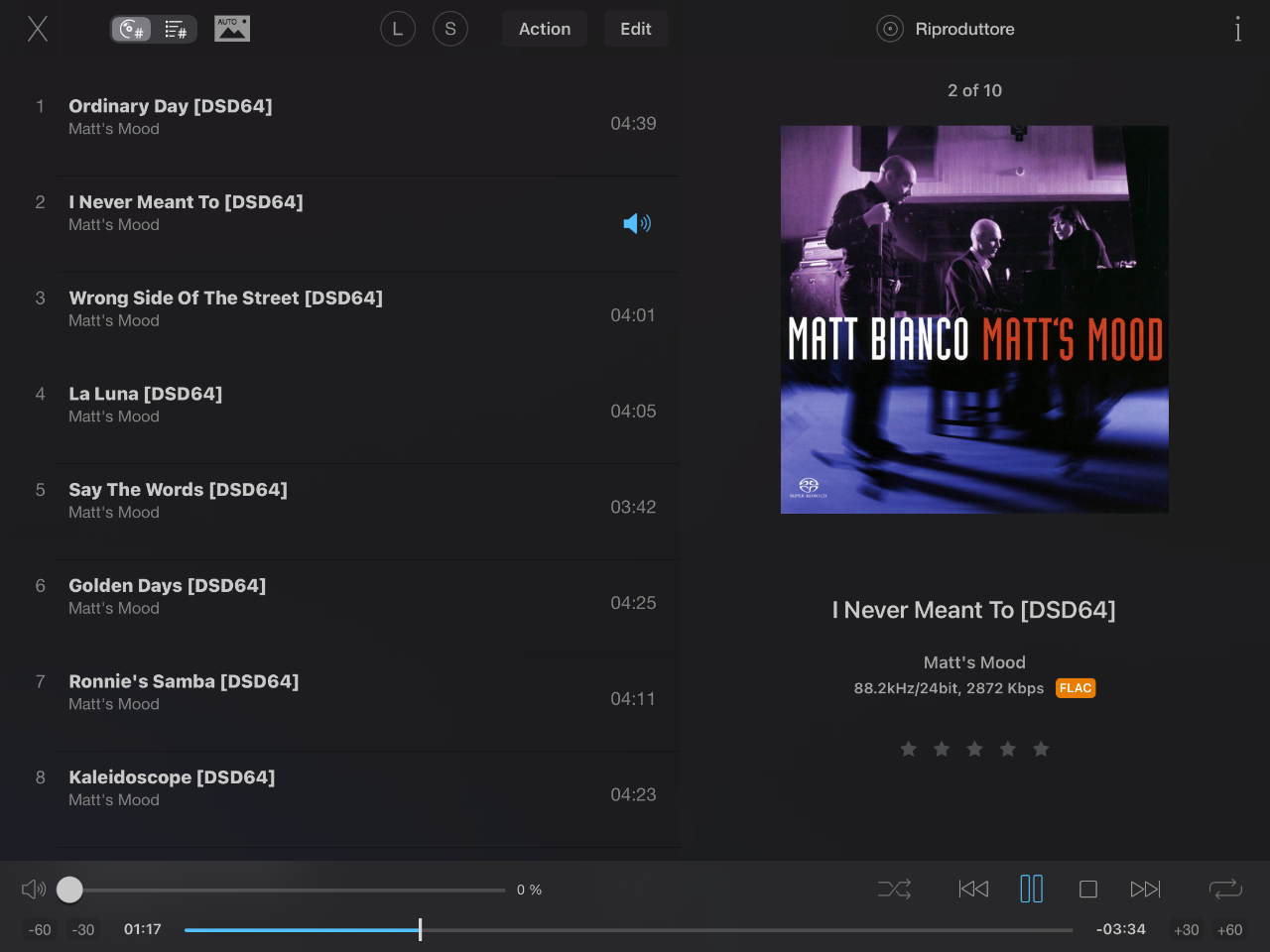This screenshot has height=952, width=1270.
Task: Tap the Edit button
Action: coord(636,29)
